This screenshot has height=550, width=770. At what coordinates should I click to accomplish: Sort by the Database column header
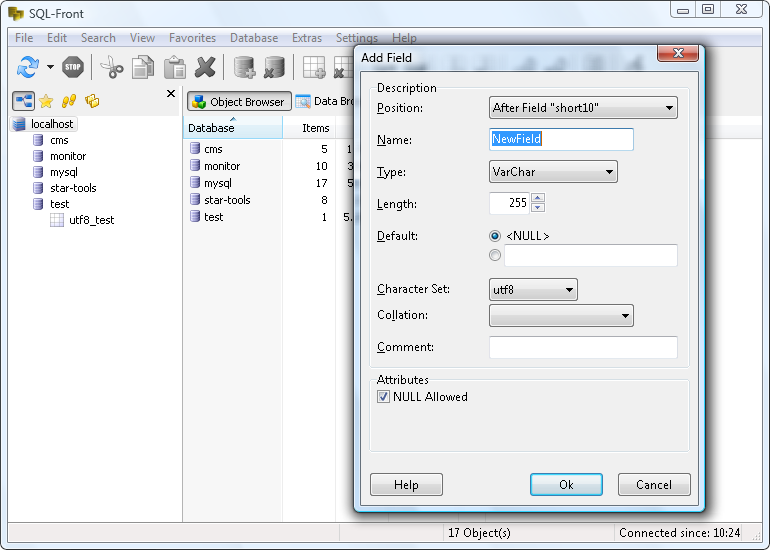(x=233, y=128)
